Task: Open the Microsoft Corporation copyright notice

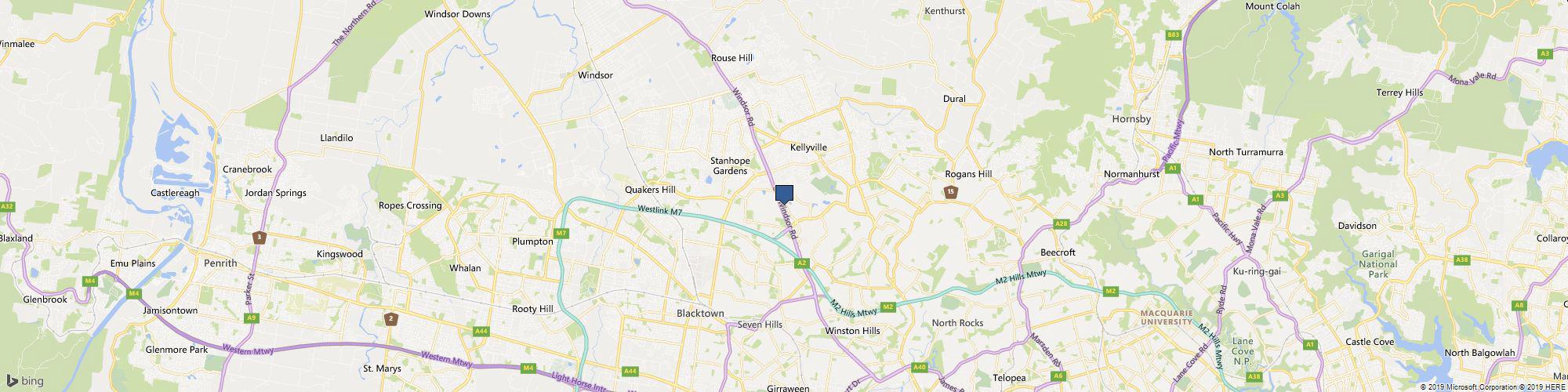Action: [x=1469, y=387]
